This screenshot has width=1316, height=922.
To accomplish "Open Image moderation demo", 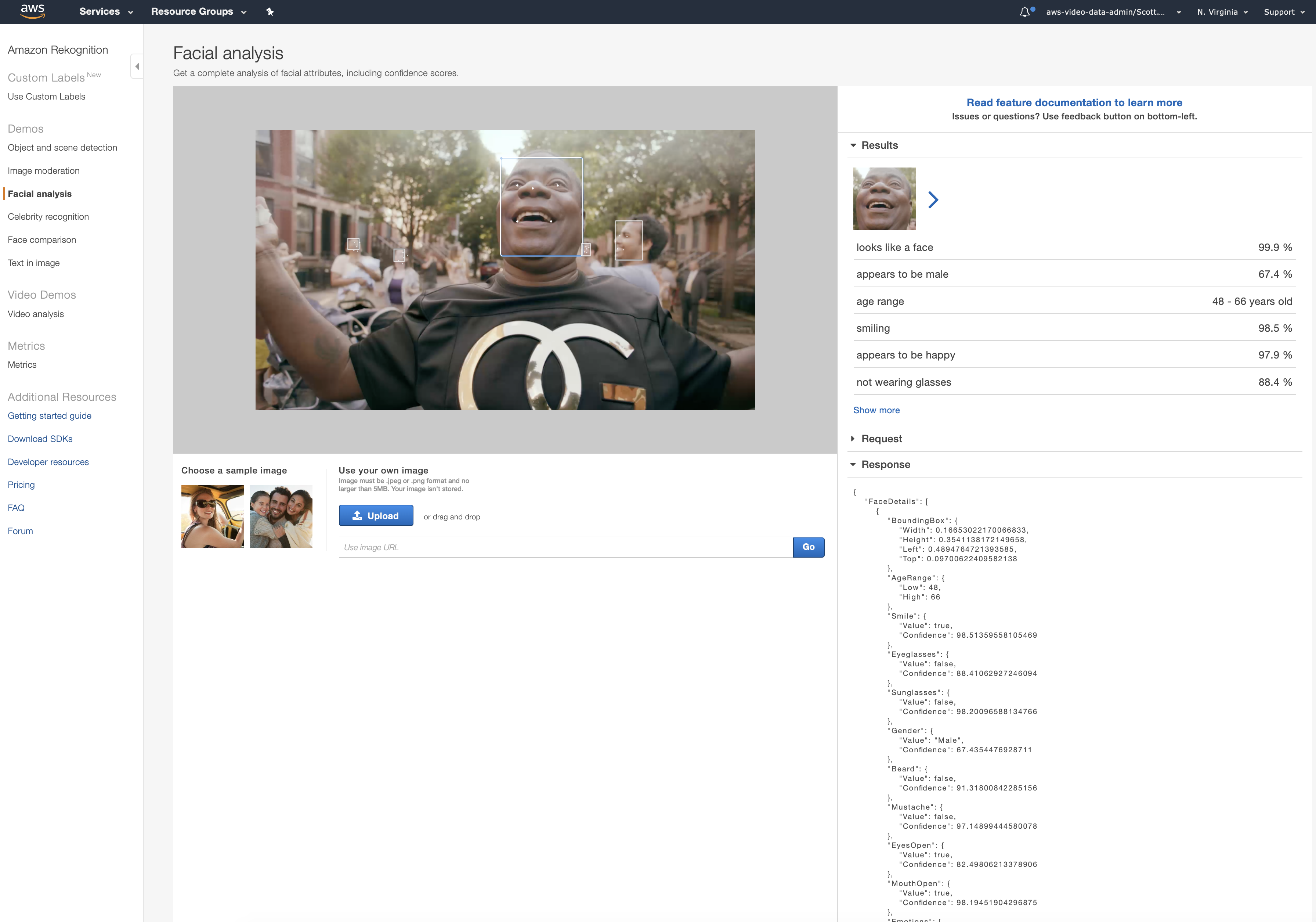I will tap(44, 171).
